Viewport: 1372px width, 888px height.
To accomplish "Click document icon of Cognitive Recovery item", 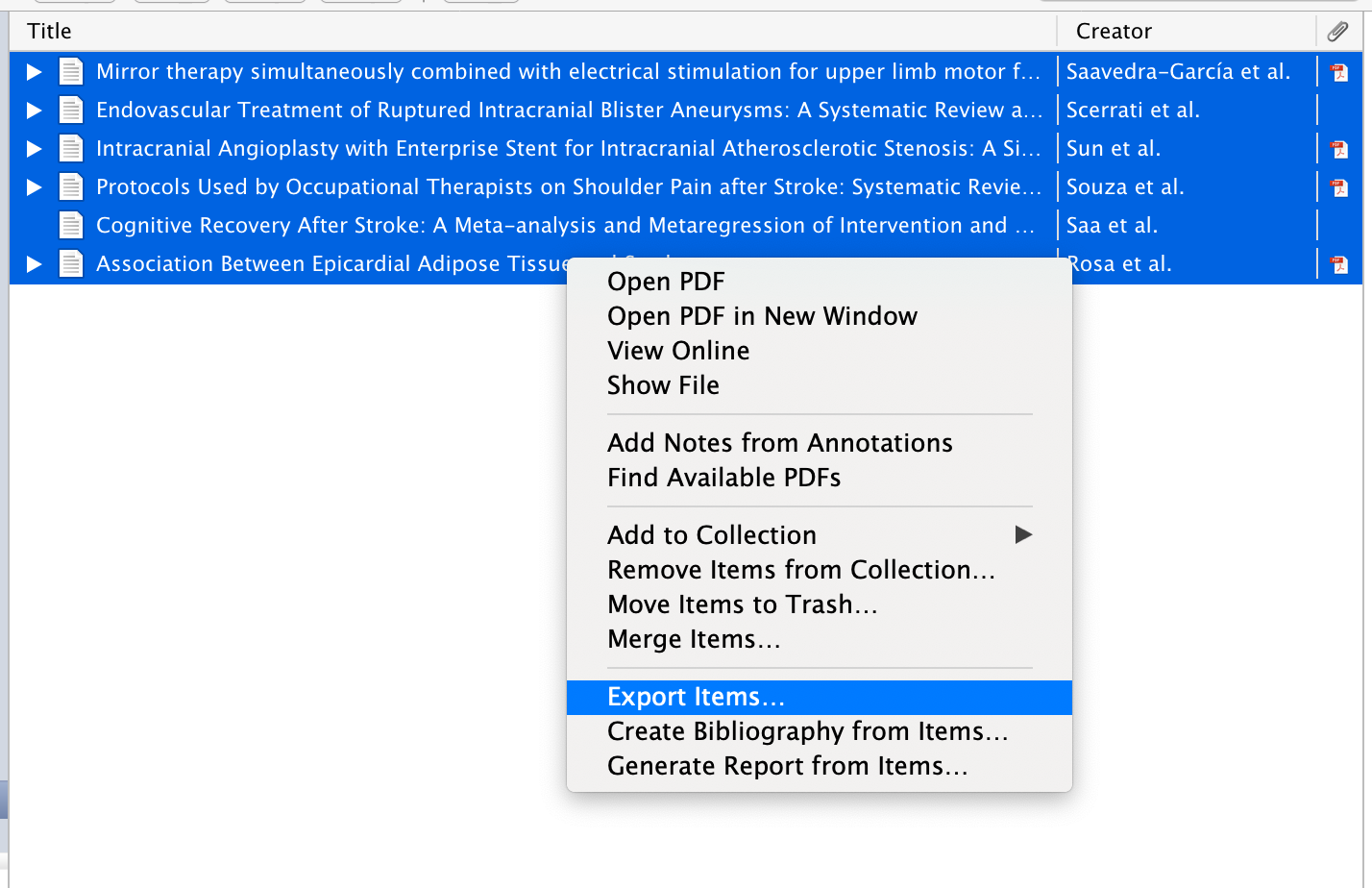I will [x=71, y=226].
